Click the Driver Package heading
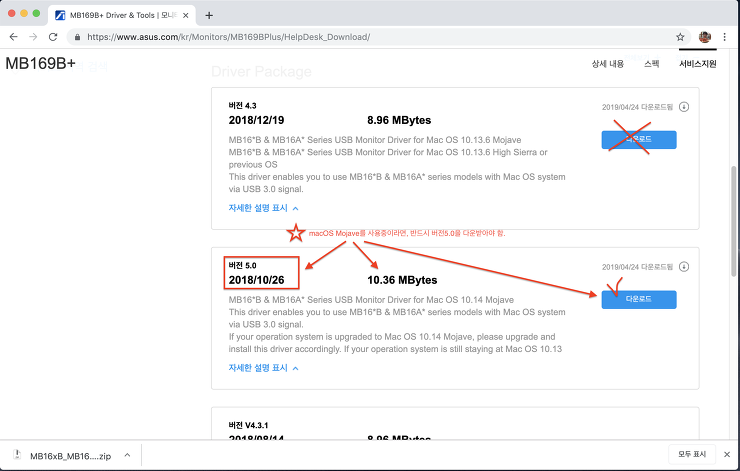 261,72
